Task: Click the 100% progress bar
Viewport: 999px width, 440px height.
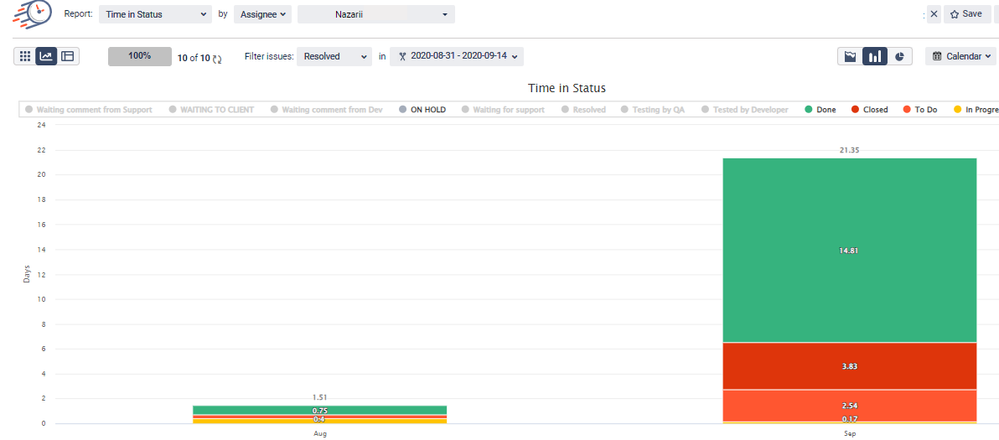Action: tap(140, 56)
